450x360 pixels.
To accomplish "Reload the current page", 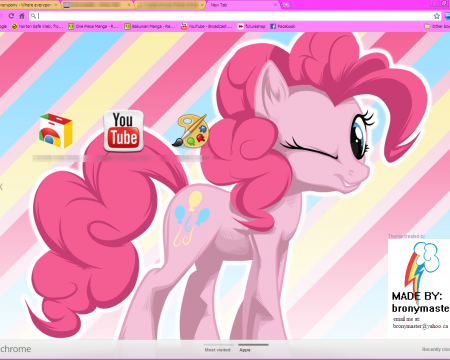I will tap(11, 16).
